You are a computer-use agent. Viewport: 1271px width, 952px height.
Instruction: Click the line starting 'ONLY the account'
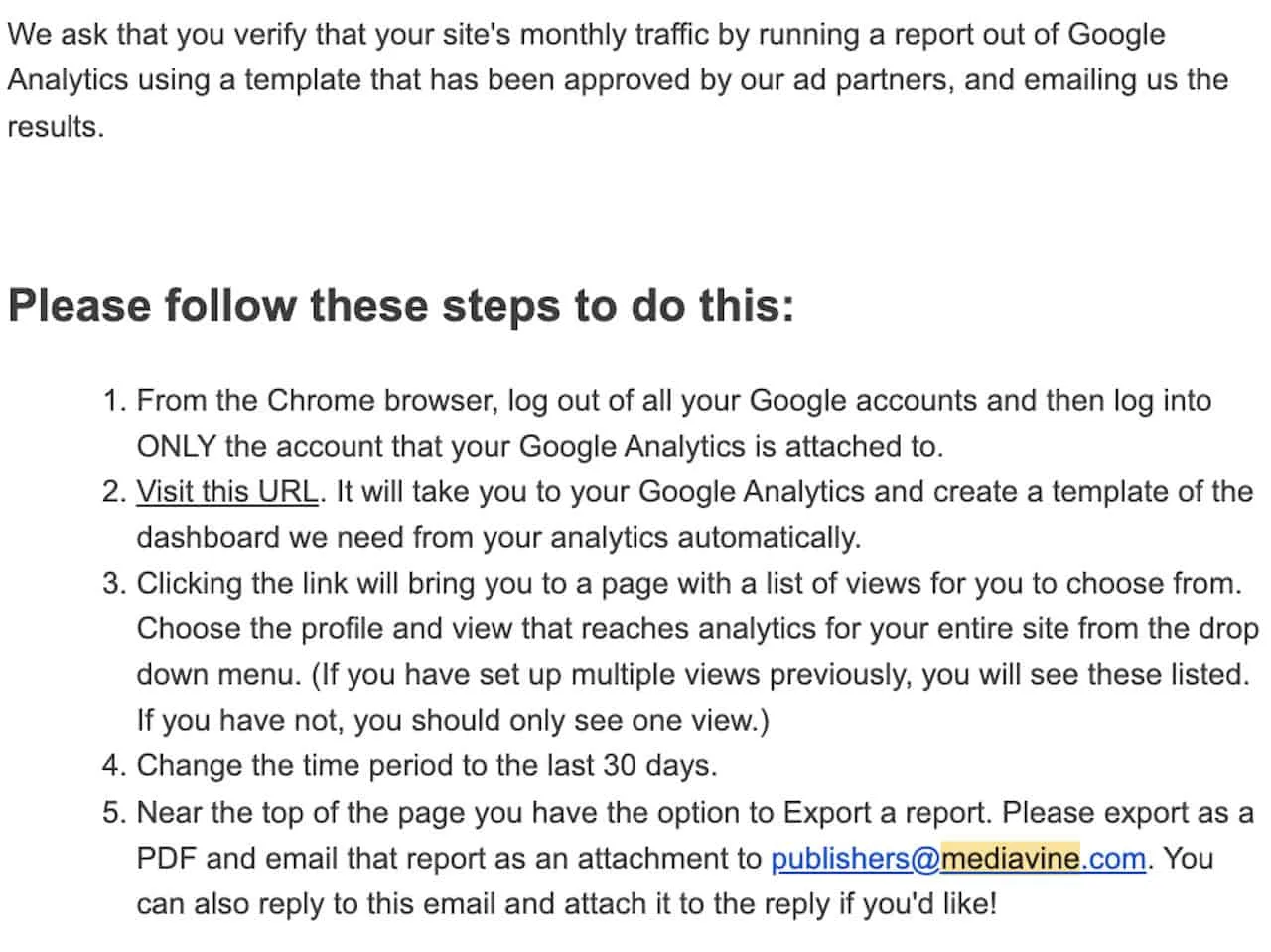pos(539,447)
